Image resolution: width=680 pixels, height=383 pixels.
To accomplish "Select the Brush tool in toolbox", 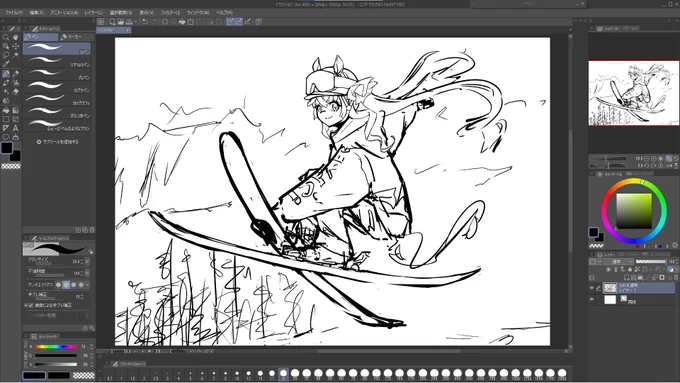I will pyautogui.click(x=6, y=83).
